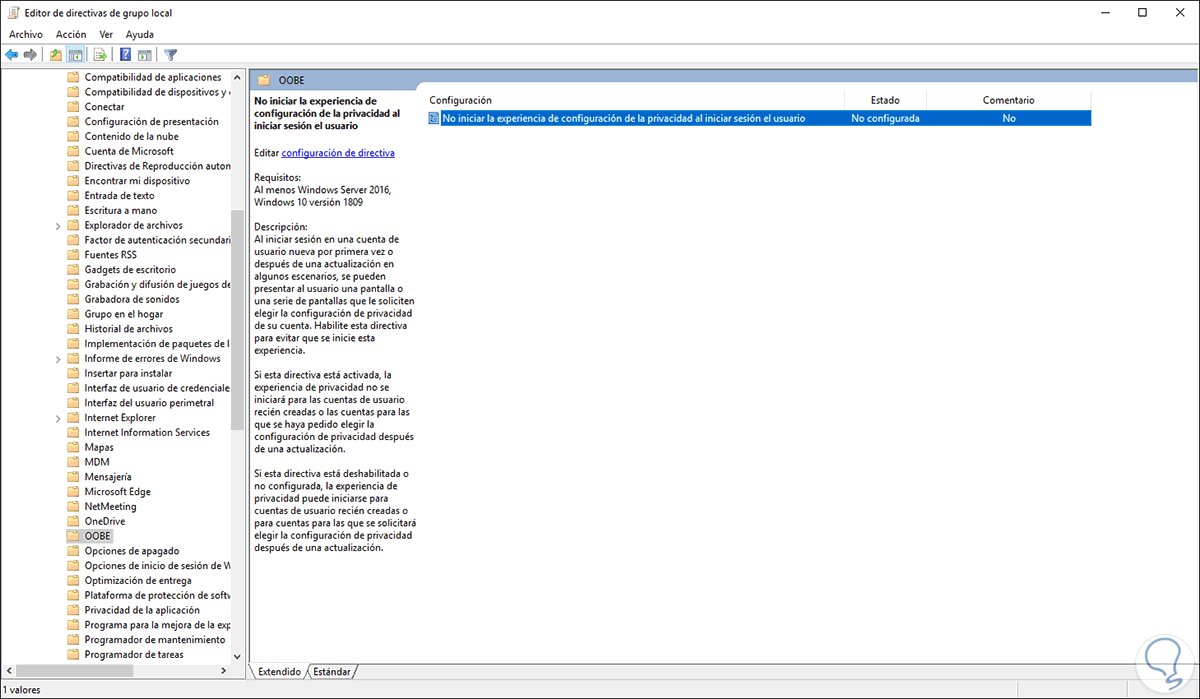Select Historial de archivos tree item
This screenshot has height=699, width=1200.
click(128, 329)
